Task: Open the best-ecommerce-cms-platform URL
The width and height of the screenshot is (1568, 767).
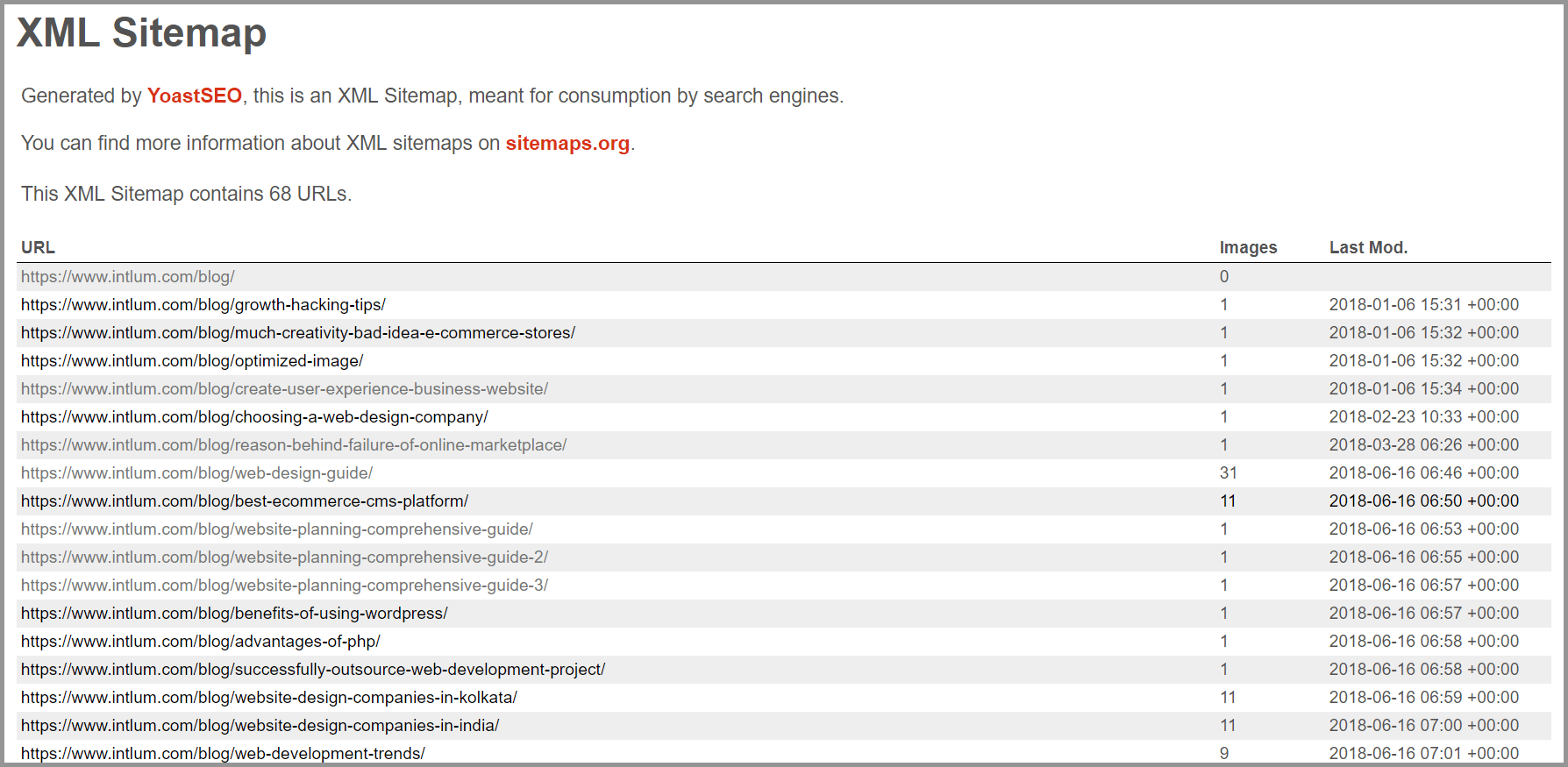Action: pyautogui.click(x=245, y=501)
